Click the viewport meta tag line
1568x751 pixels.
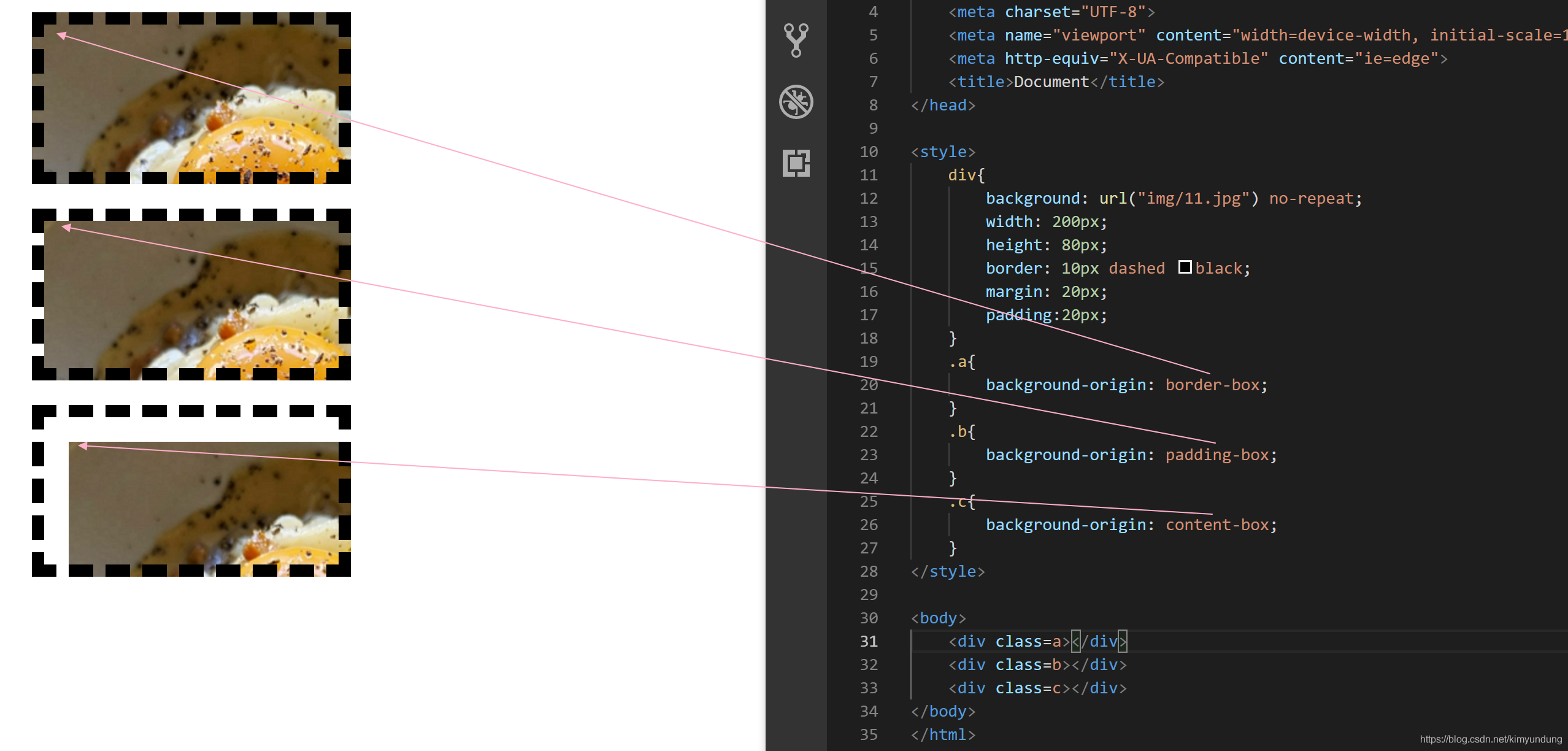1258,35
